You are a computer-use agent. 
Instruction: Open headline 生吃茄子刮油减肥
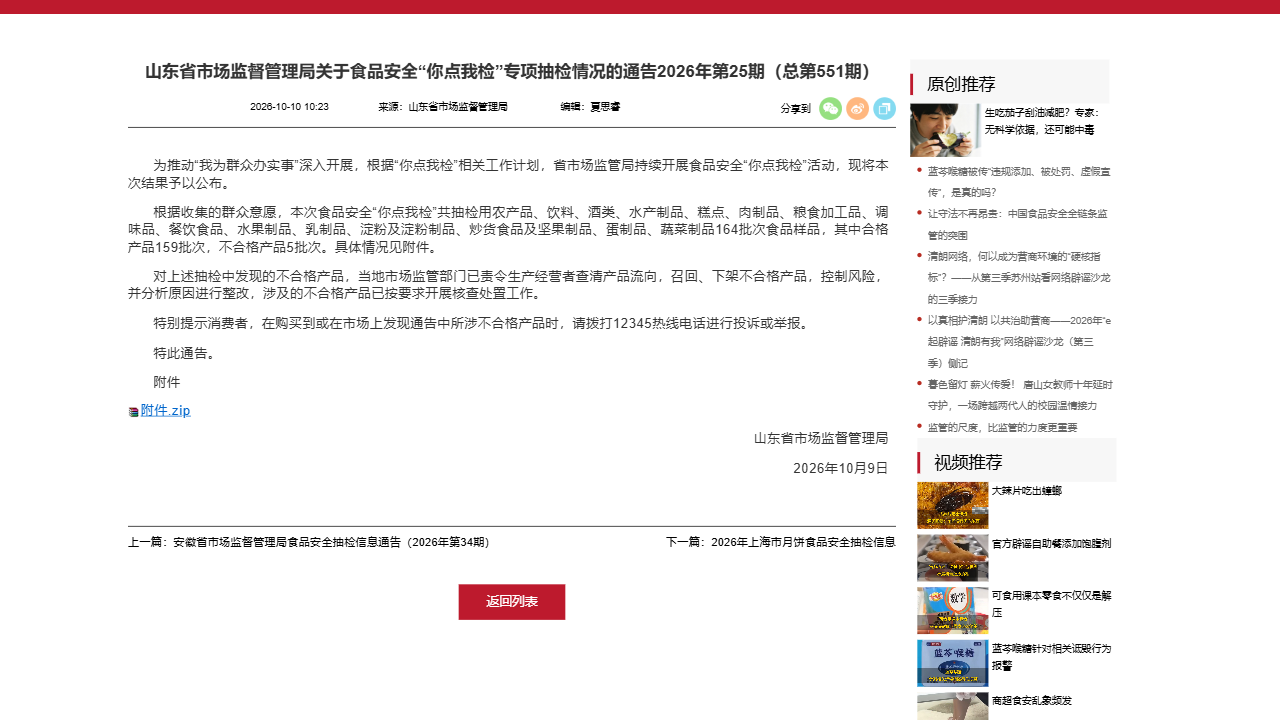pyautogui.click(x=1040, y=121)
